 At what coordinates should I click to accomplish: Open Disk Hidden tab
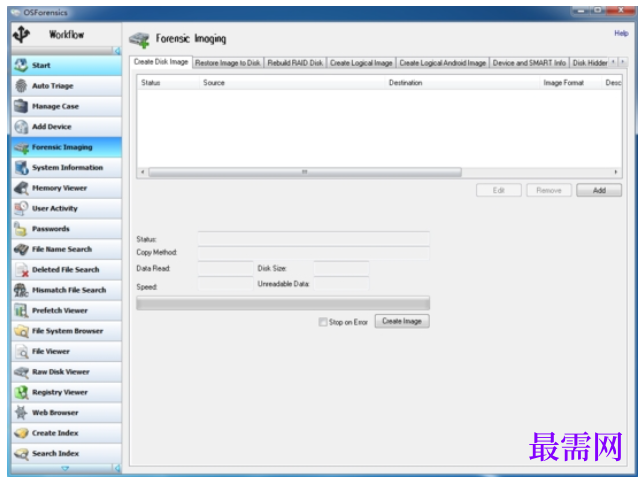pos(589,63)
